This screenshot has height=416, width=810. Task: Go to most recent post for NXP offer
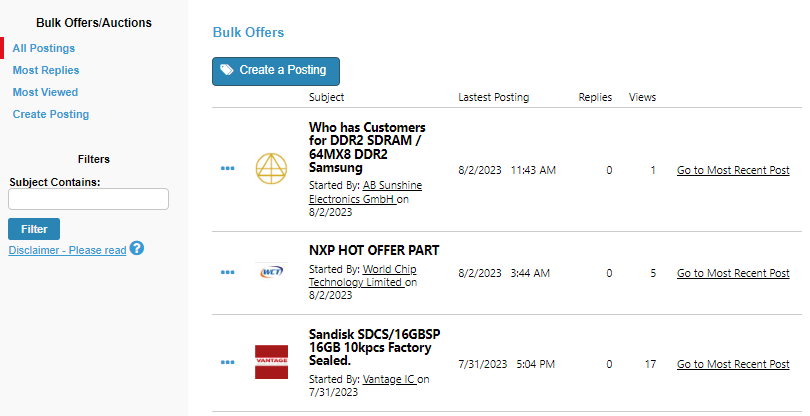733,273
